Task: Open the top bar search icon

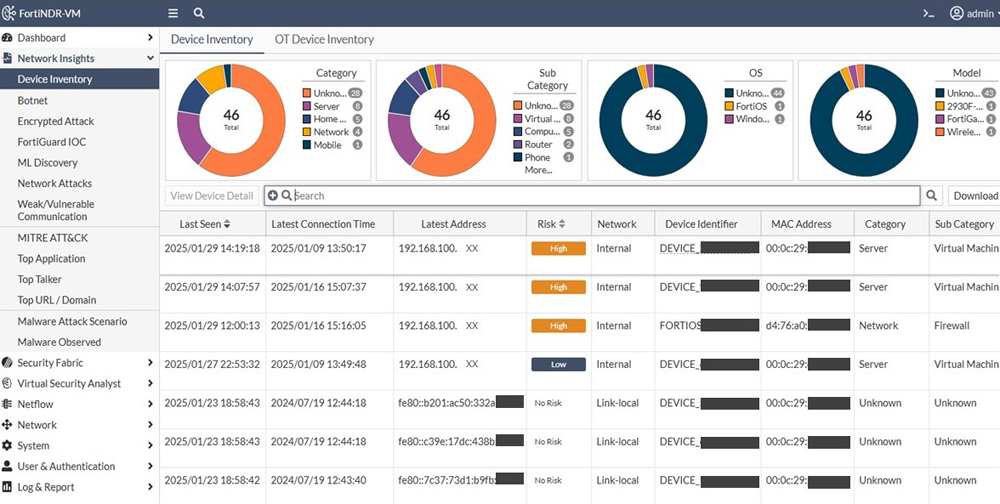Action: (199, 13)
